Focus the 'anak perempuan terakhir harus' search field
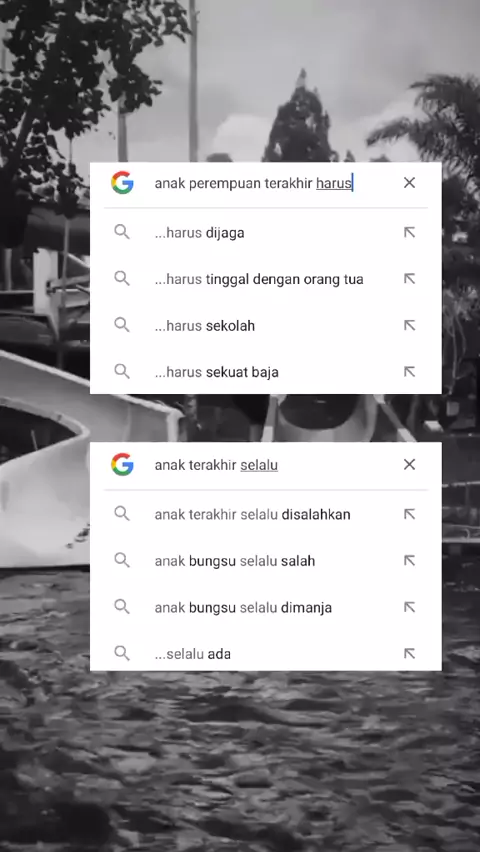480x852 pixels. [254, 183]
